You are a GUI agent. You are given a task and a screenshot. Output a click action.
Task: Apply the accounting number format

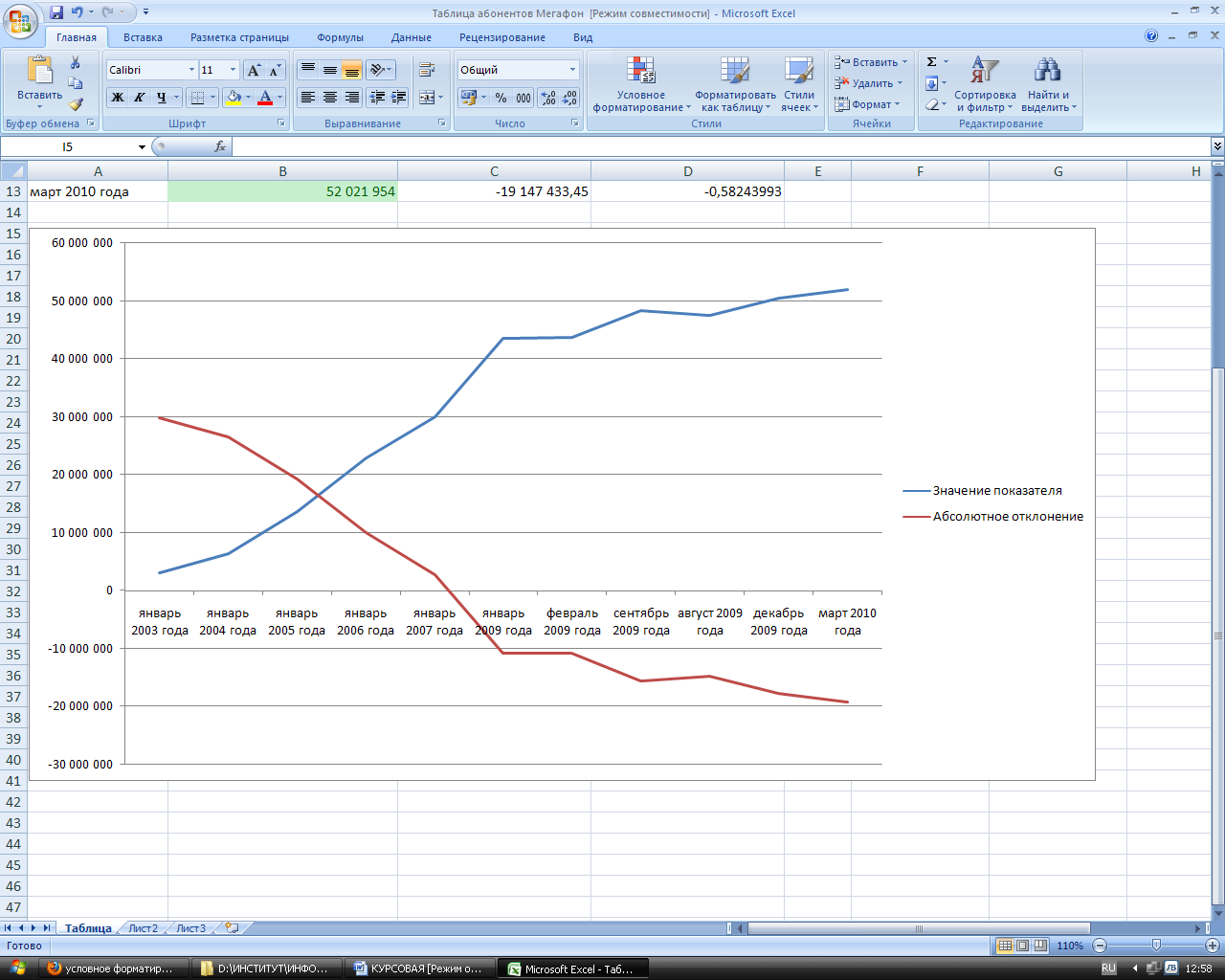click(x=468, y=98)
